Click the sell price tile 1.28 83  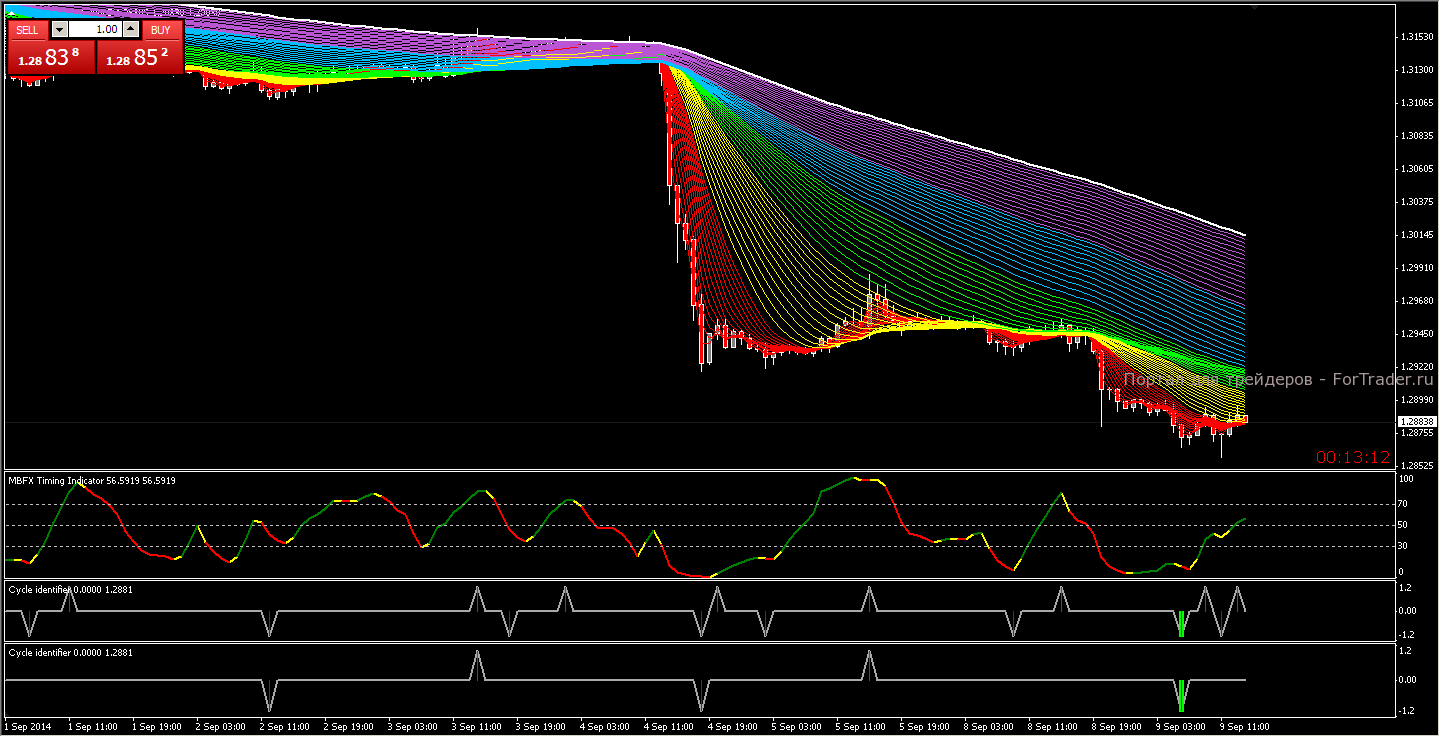pyautogui.click(x=51, y=57)
